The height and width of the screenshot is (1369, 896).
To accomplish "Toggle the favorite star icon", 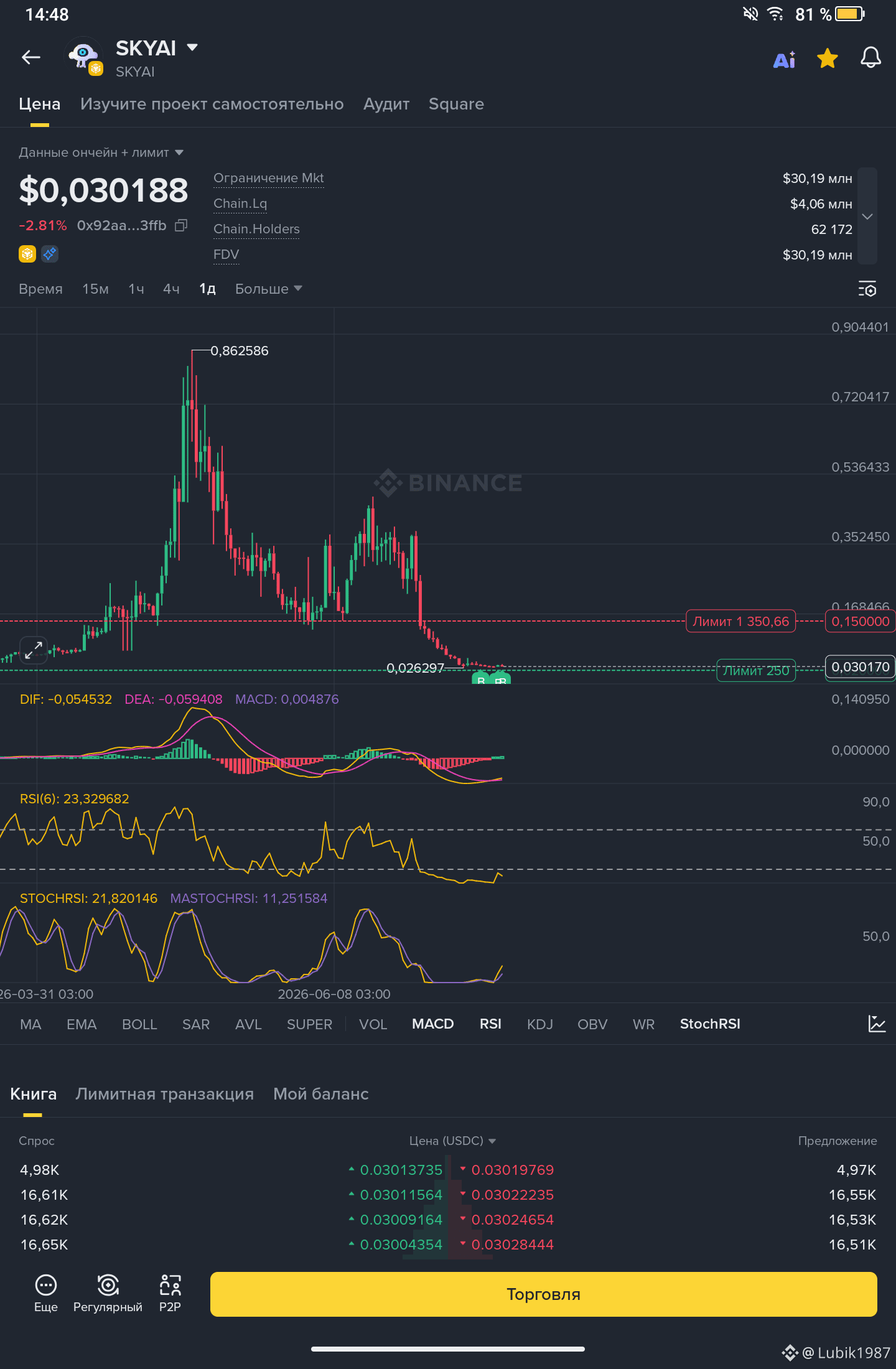I will point(828,58).
